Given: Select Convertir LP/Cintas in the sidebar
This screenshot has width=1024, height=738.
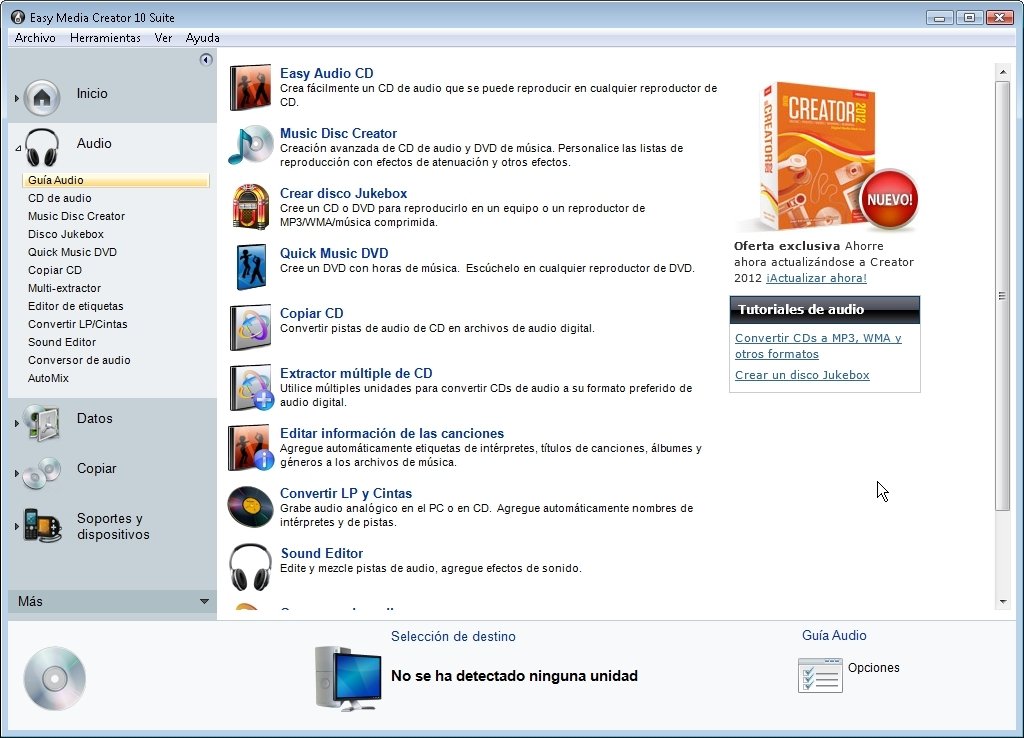Looking at the screenshot, I should coord(78,324).
